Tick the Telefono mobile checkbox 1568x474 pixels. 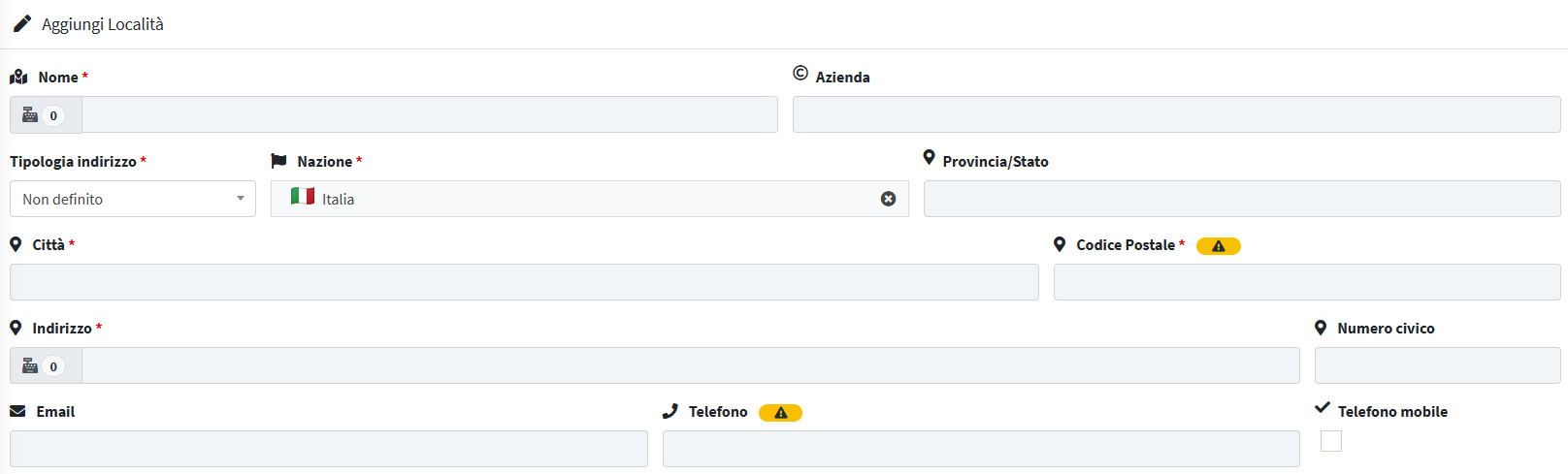tap(1331, 441)
